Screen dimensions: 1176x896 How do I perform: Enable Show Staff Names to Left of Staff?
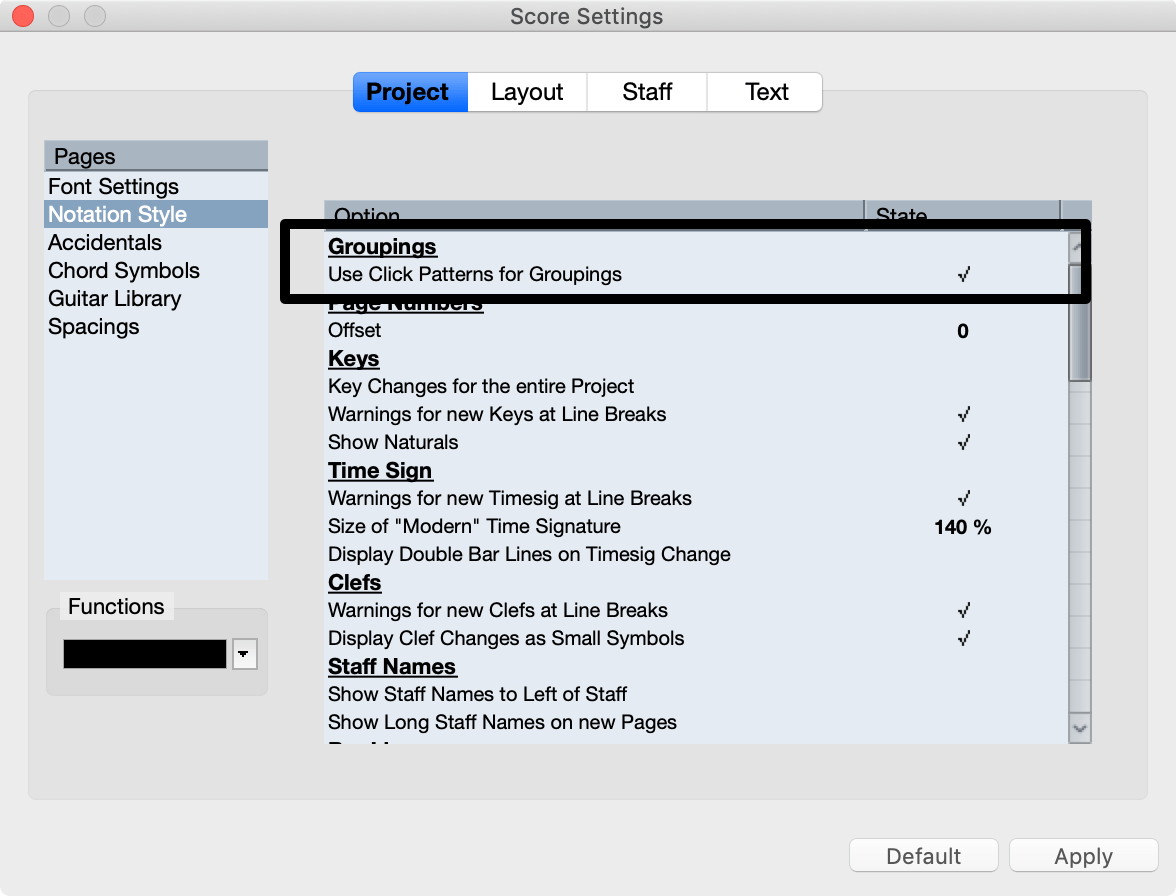tap(963, 695)
